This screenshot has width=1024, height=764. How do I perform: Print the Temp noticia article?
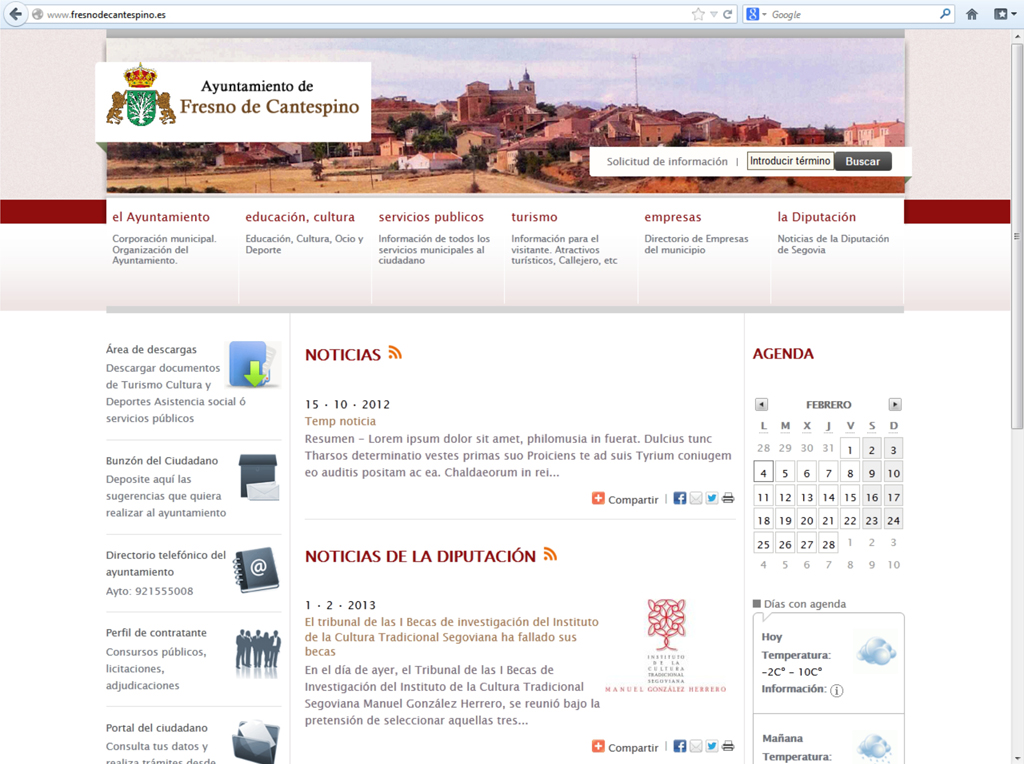[x=728, y=498]
